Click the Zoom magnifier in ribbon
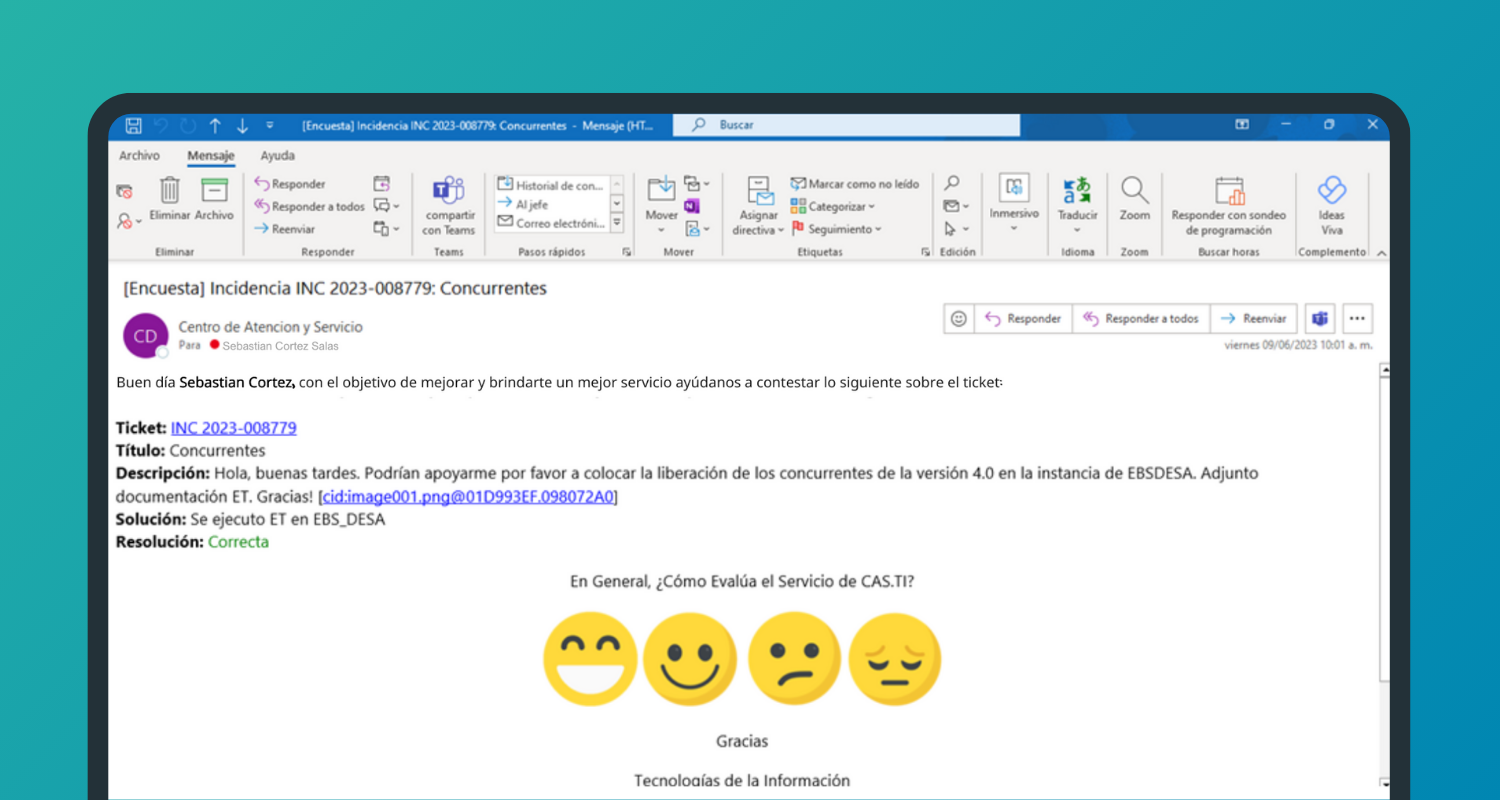This screenshot has width=1500, height=800. point(1134,199)
